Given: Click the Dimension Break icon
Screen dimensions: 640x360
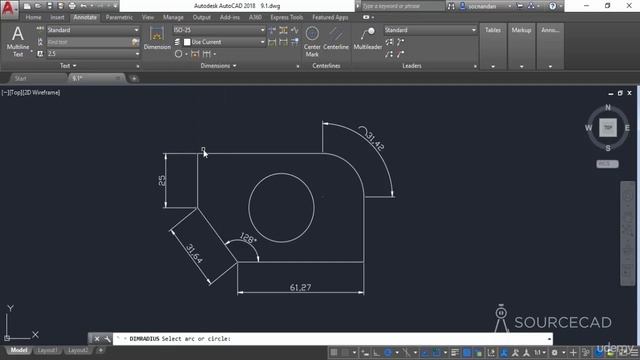Looking at the screenshot, I should tap(272, 30).
